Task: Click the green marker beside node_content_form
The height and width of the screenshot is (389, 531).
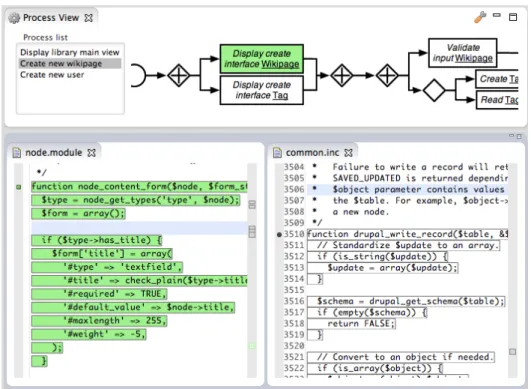Action: click(19, 187)
